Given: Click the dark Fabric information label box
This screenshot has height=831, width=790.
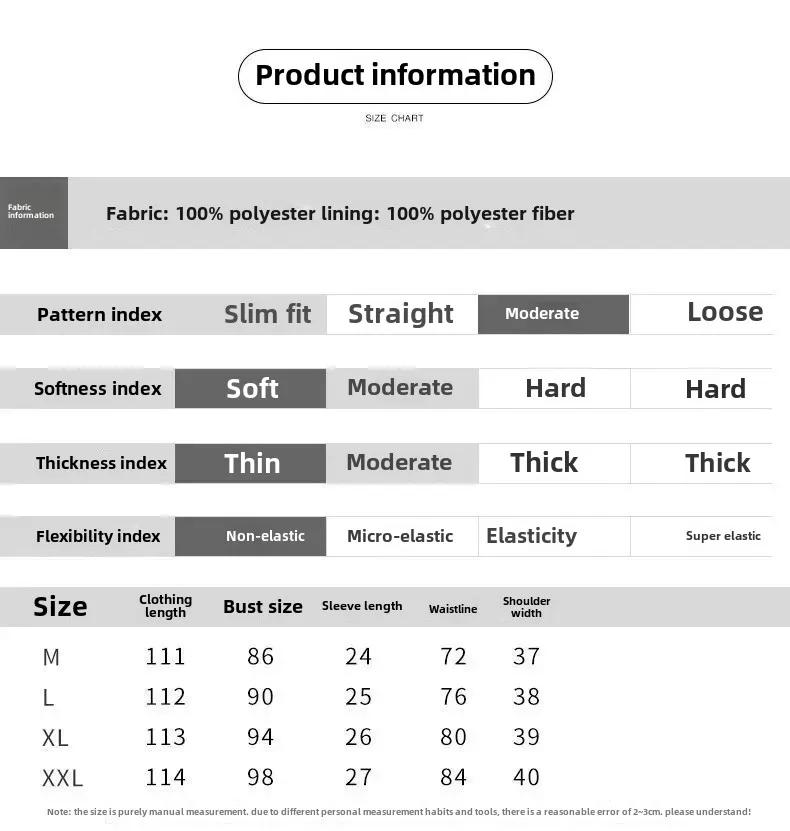Looking at the screenshot, I should [x=34, y=213].
